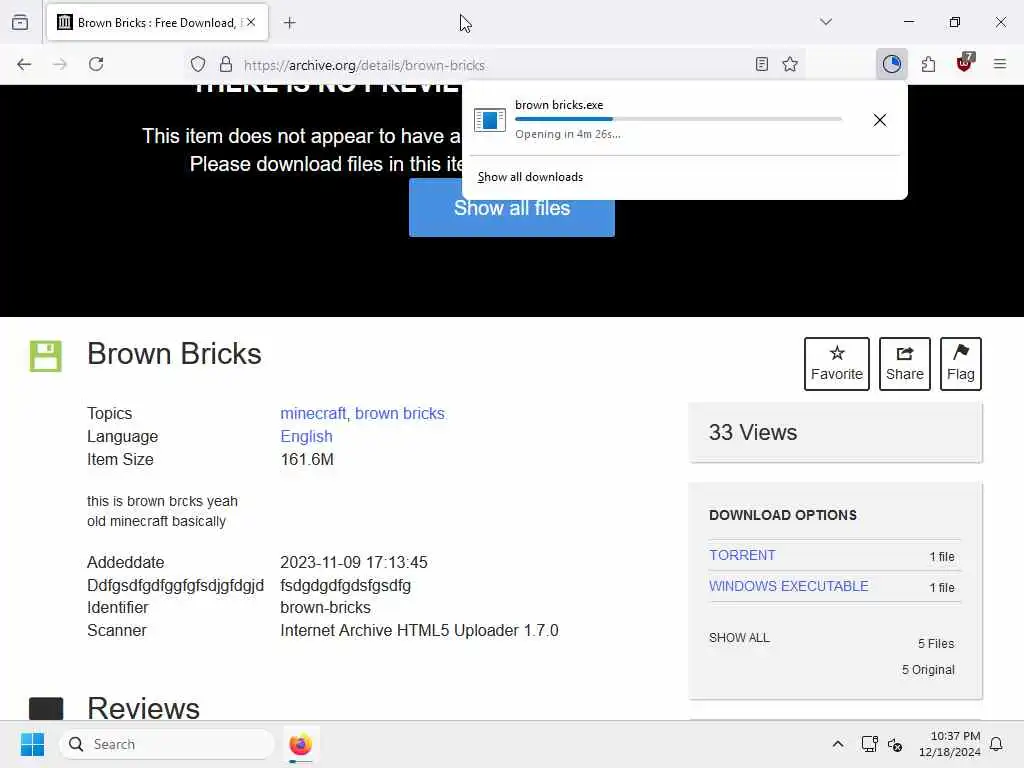
Task: Favorite the Brown Bricks item
Action: click(837, 364)
